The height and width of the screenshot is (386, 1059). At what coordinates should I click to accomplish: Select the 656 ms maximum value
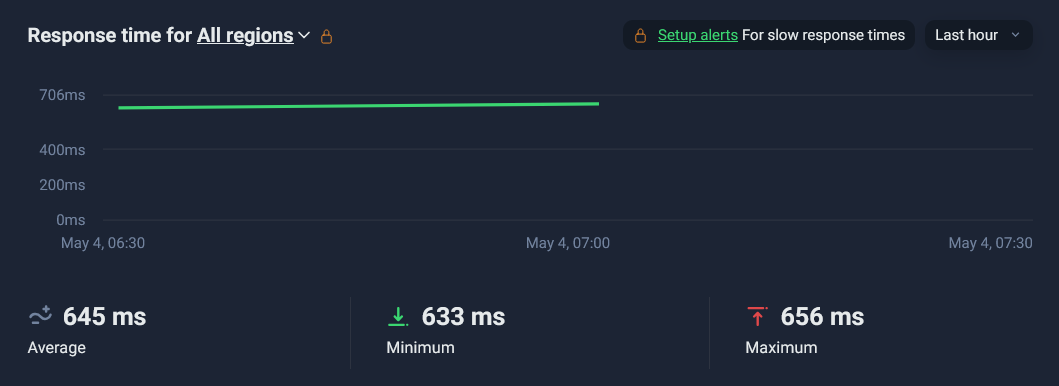click(x=822, y=316)
